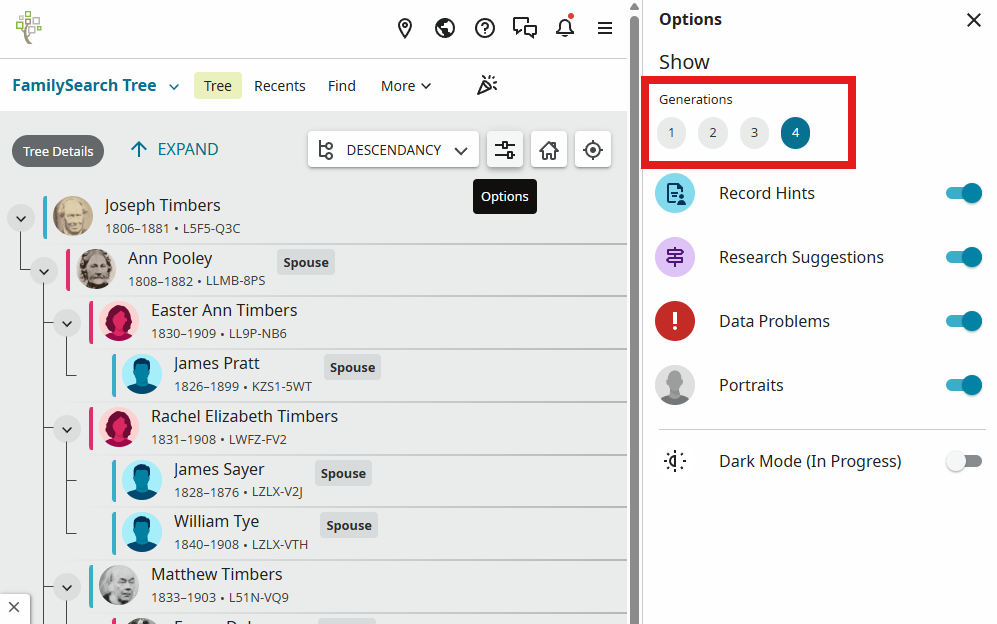Open the notifications bell
Image resolution: width=997 pixels, height=624 pixels.
pos(565,27)
